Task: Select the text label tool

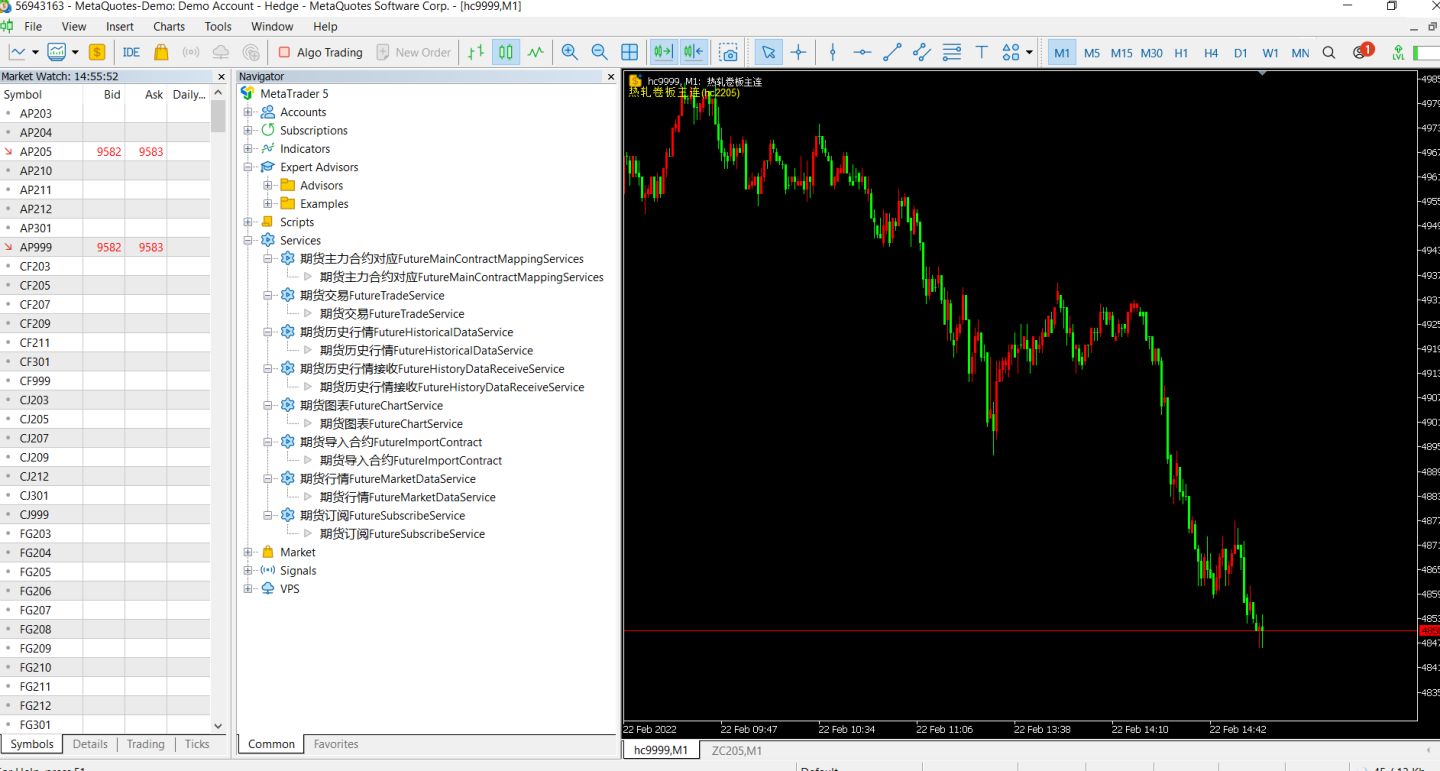Action: (x=982, y=52)
